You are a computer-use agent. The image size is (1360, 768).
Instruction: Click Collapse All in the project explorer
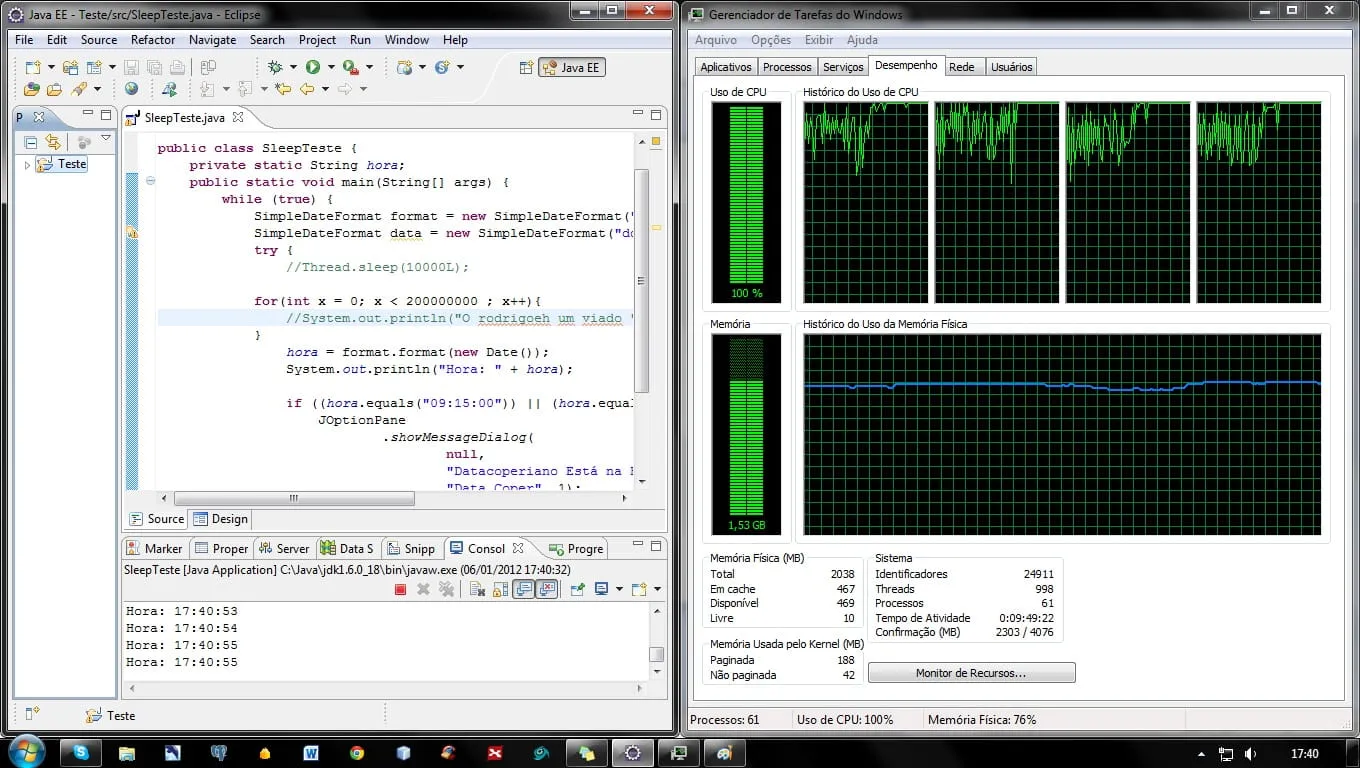30,143
